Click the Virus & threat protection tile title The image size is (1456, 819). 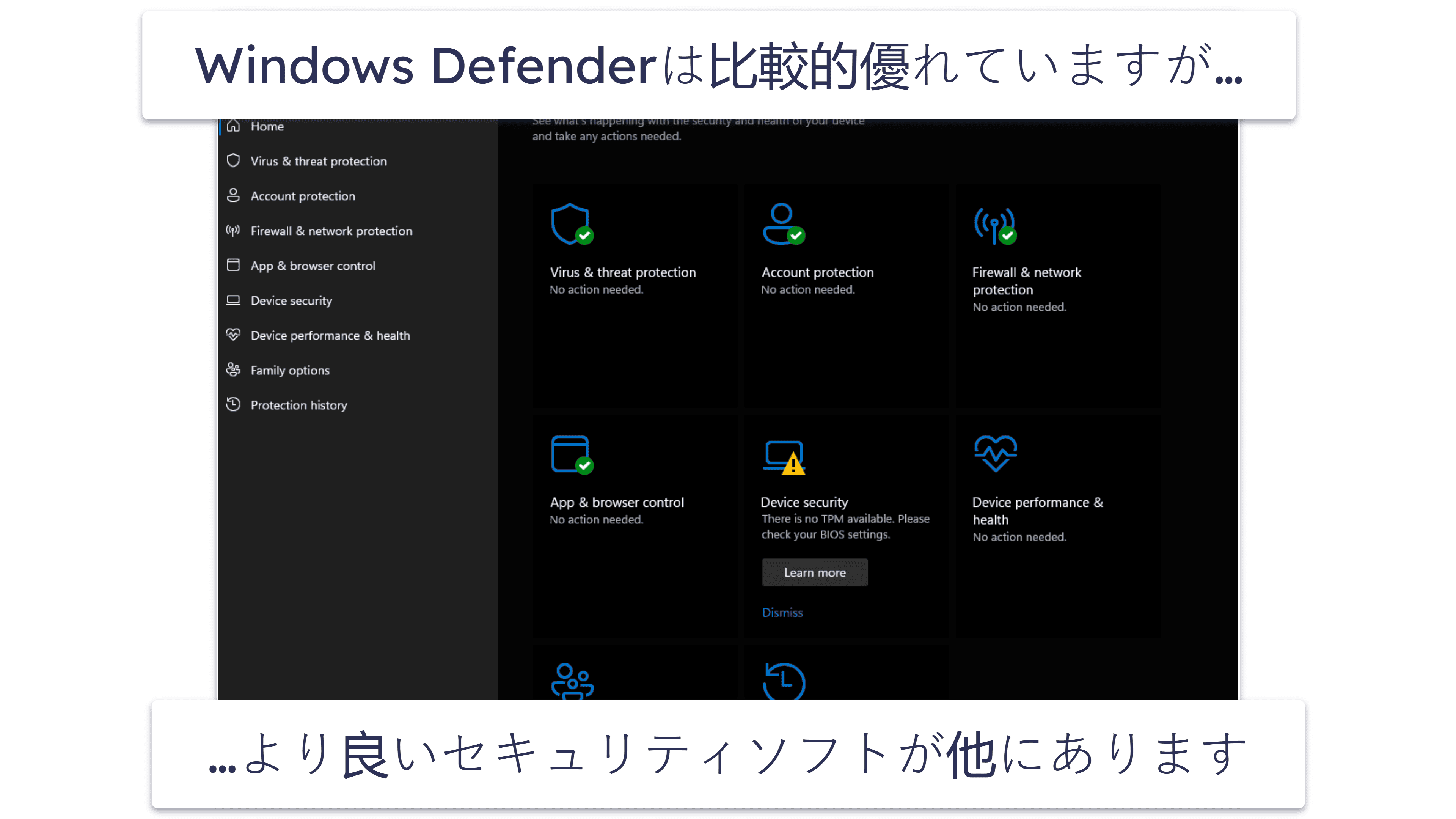(x=623, y=272)
